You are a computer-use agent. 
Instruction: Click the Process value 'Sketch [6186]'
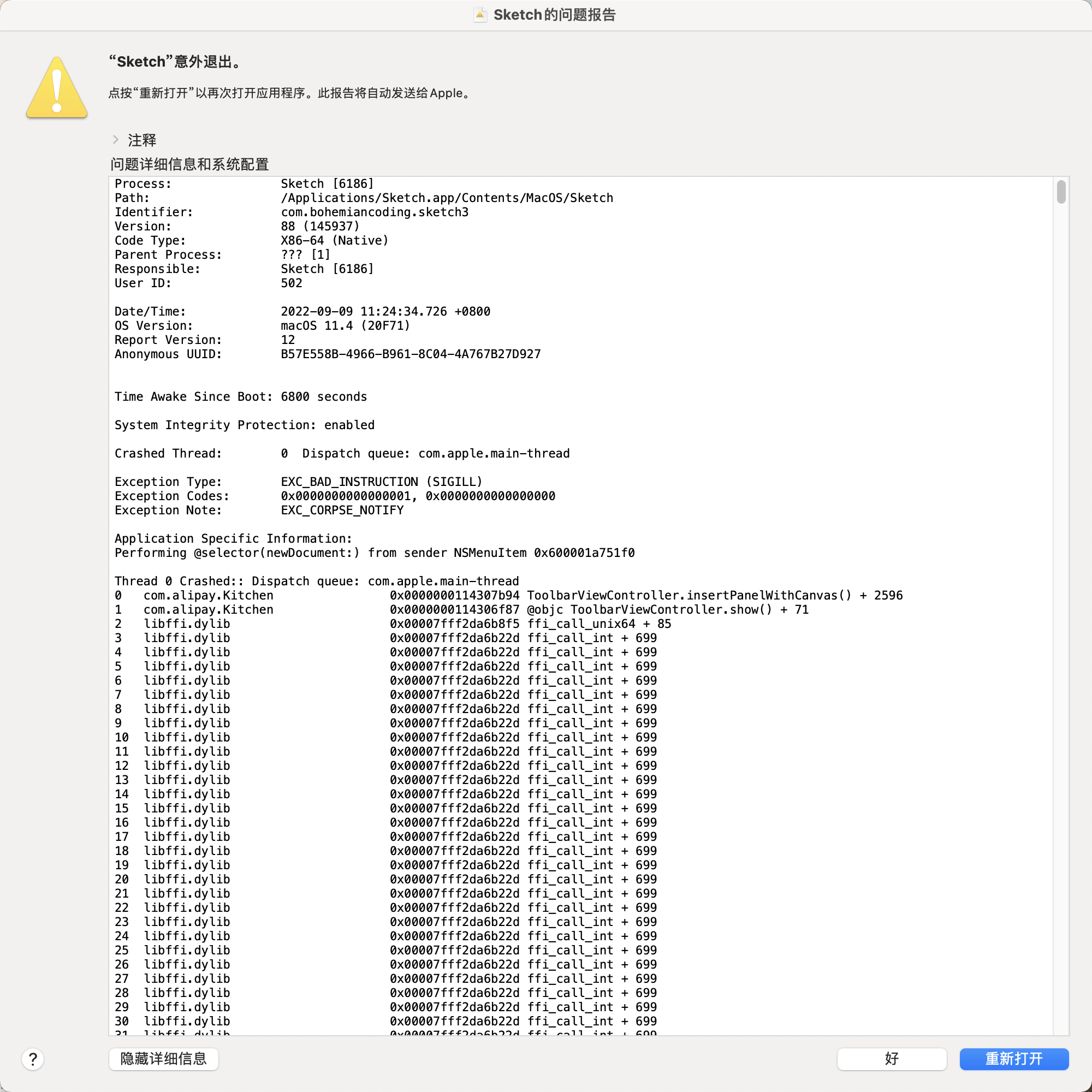pos(327,183)
